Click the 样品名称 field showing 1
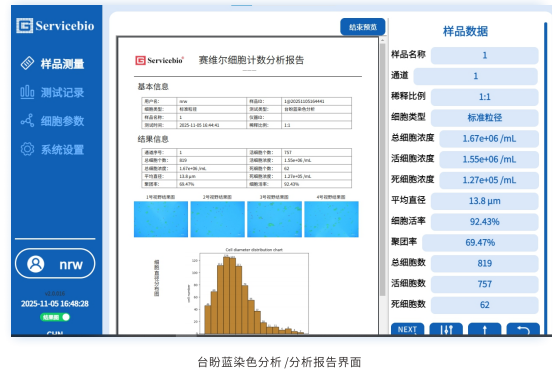This screenshot has height=376, width=559. coord(484,55)
